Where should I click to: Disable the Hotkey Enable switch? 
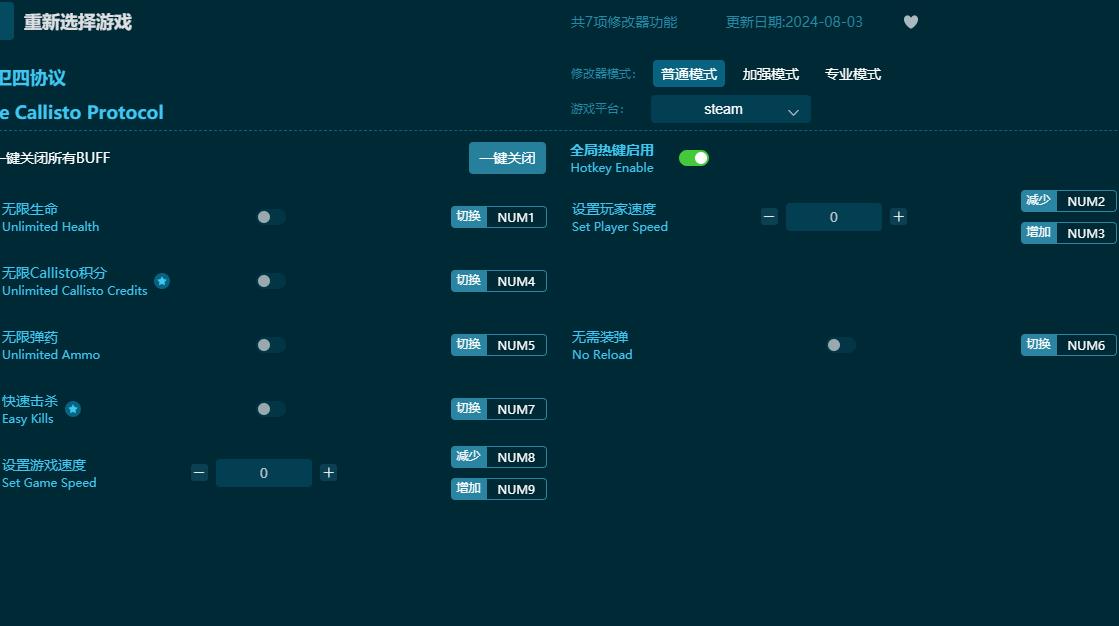[x=693, y=158]
